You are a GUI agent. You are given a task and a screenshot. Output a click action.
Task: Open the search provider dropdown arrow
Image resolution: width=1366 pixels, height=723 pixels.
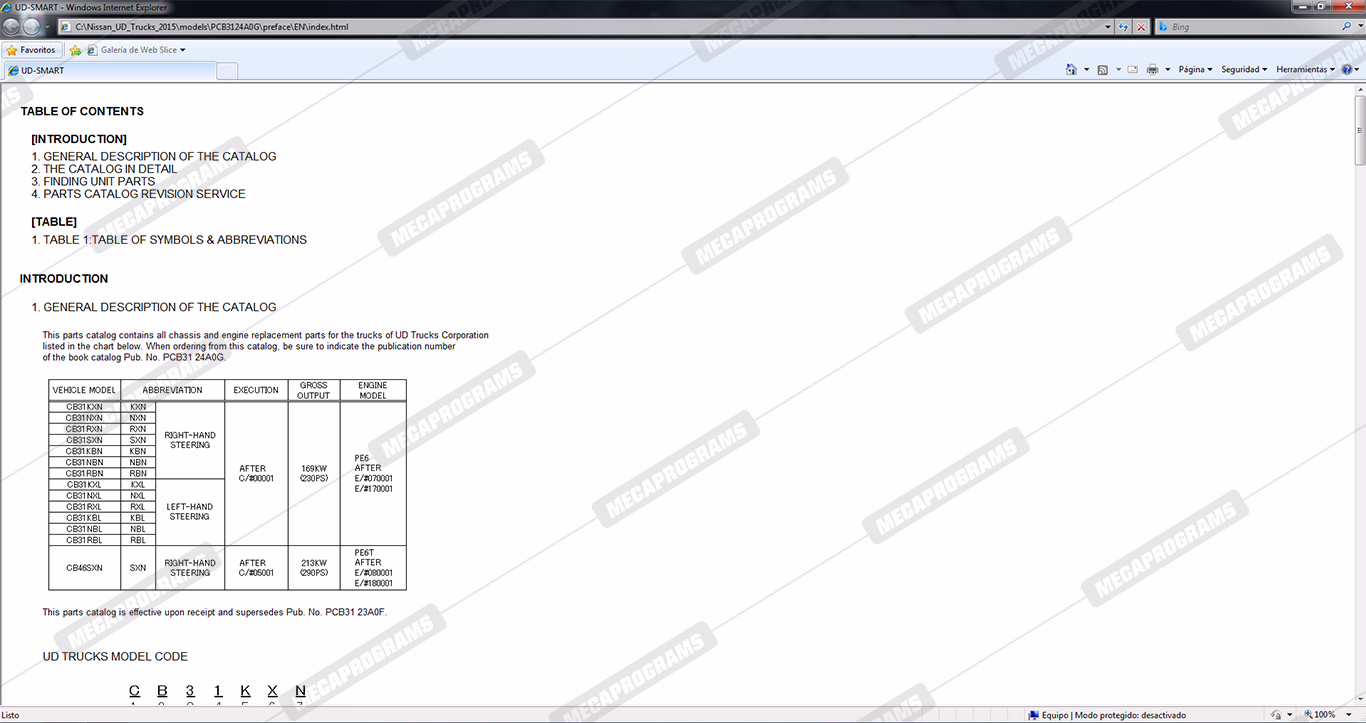1359,27
